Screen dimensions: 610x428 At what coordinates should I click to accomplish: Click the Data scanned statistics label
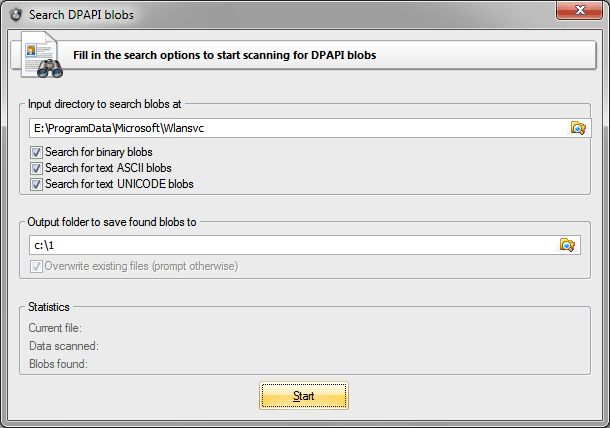click(64, 346)
